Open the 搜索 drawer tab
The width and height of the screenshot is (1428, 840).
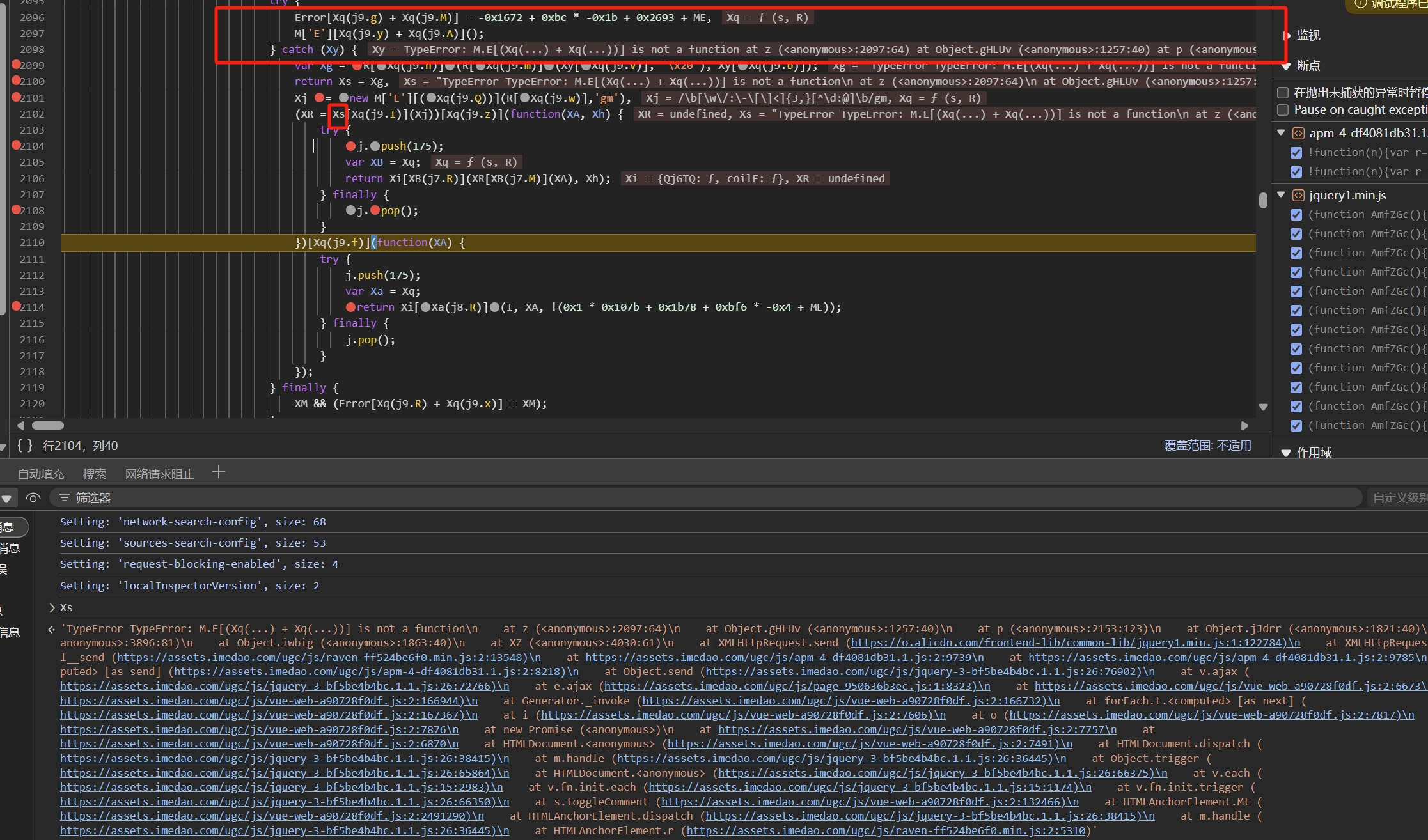click(95, 474)
